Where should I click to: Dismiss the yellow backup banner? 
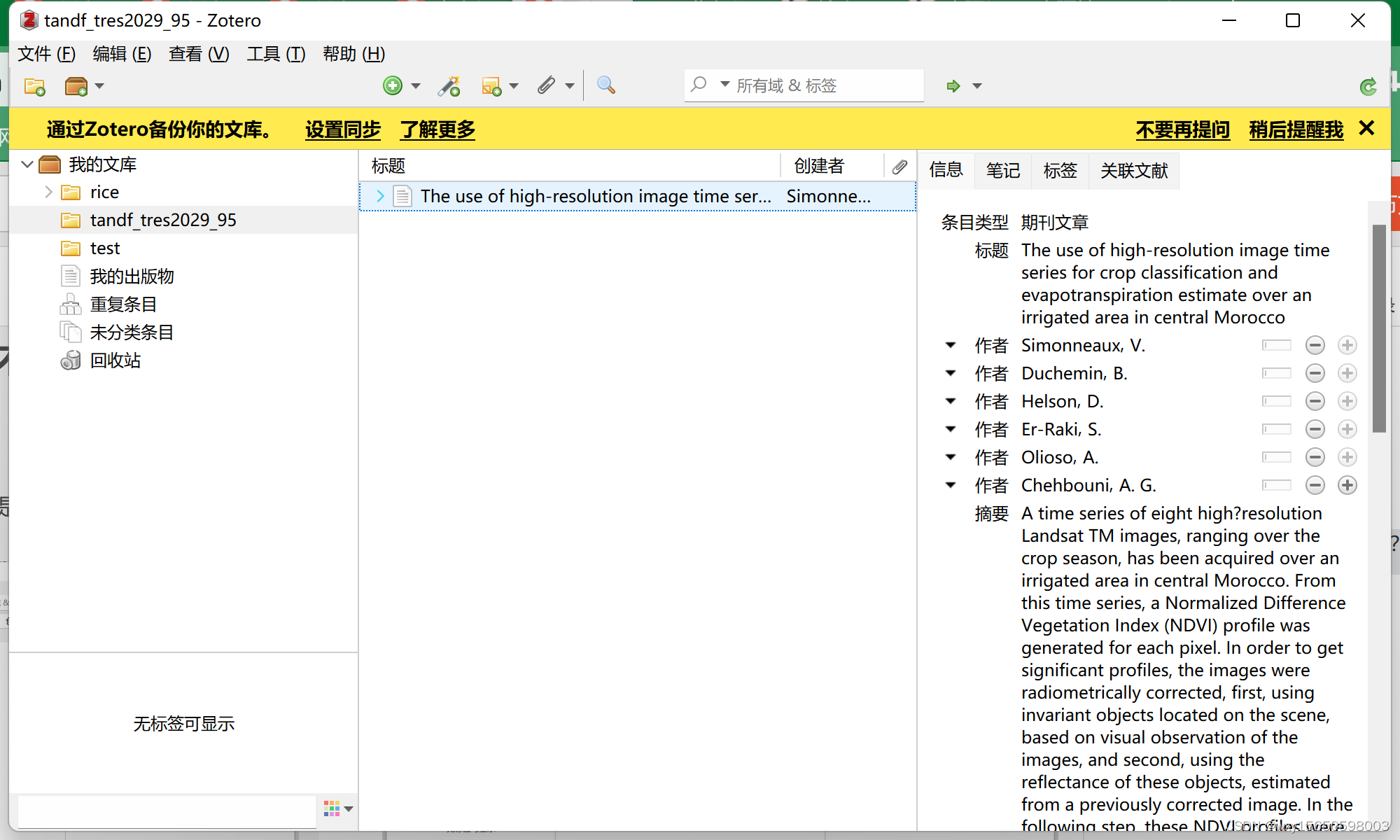[1366, 128]
